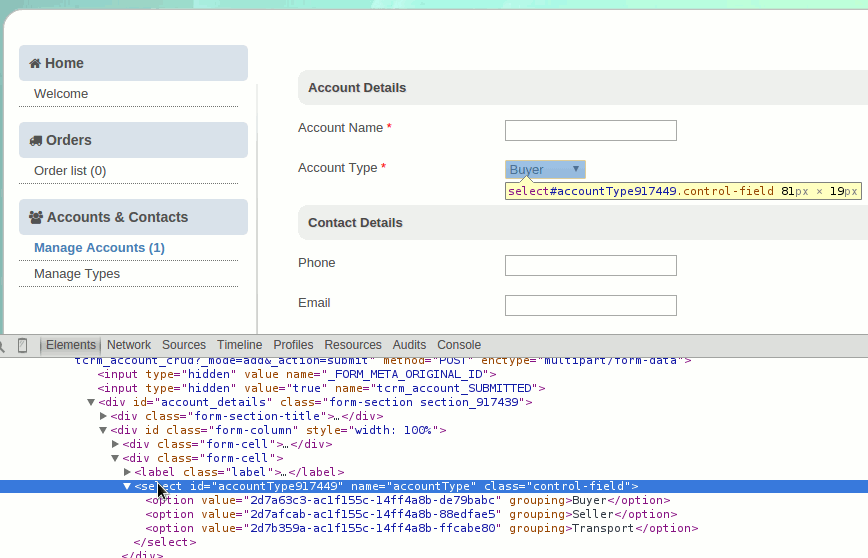
Task: Click the Home house icon in sidebar
Action: pos(35,63)
